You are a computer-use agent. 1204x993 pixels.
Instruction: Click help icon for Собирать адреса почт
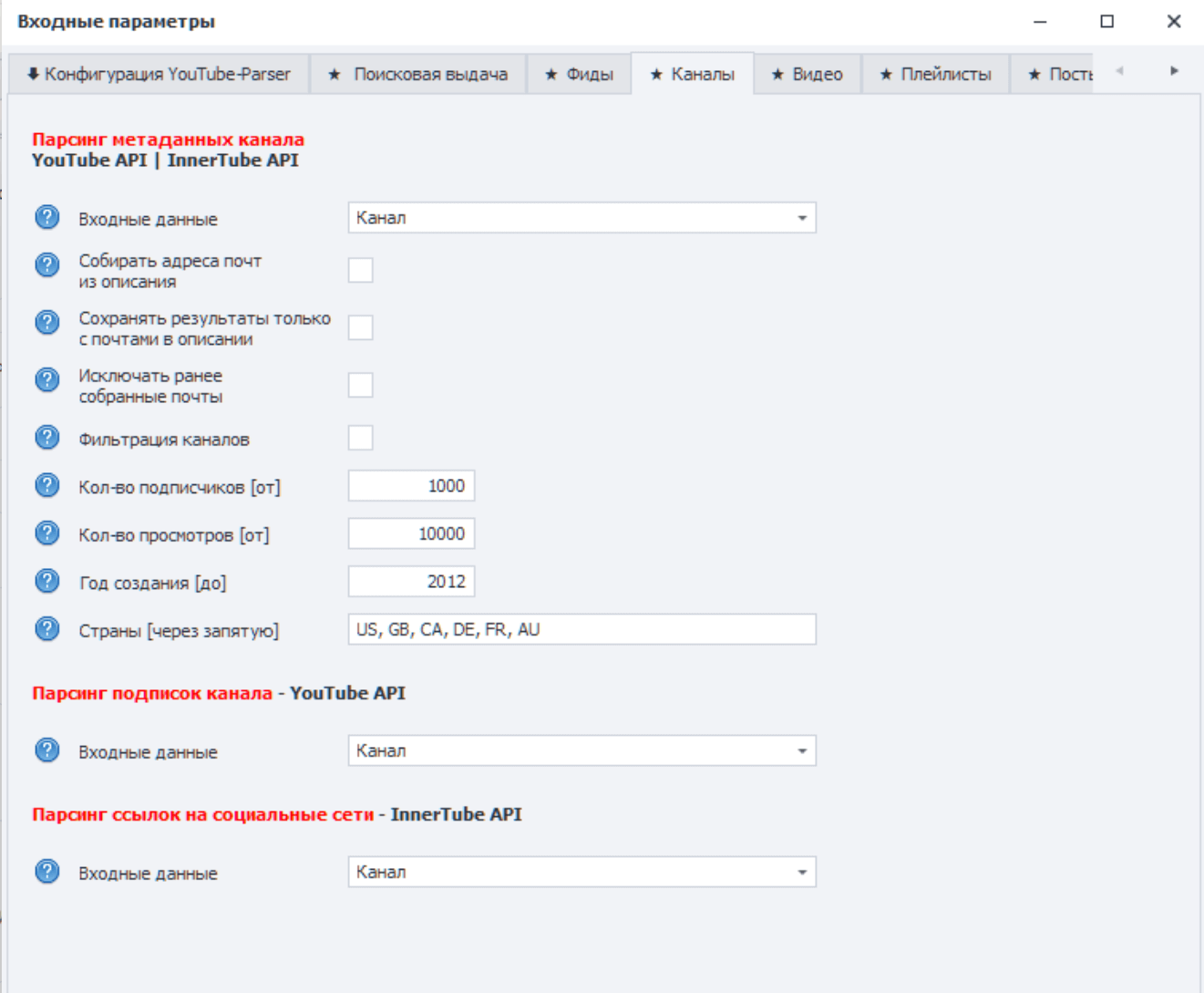point(47,264)
